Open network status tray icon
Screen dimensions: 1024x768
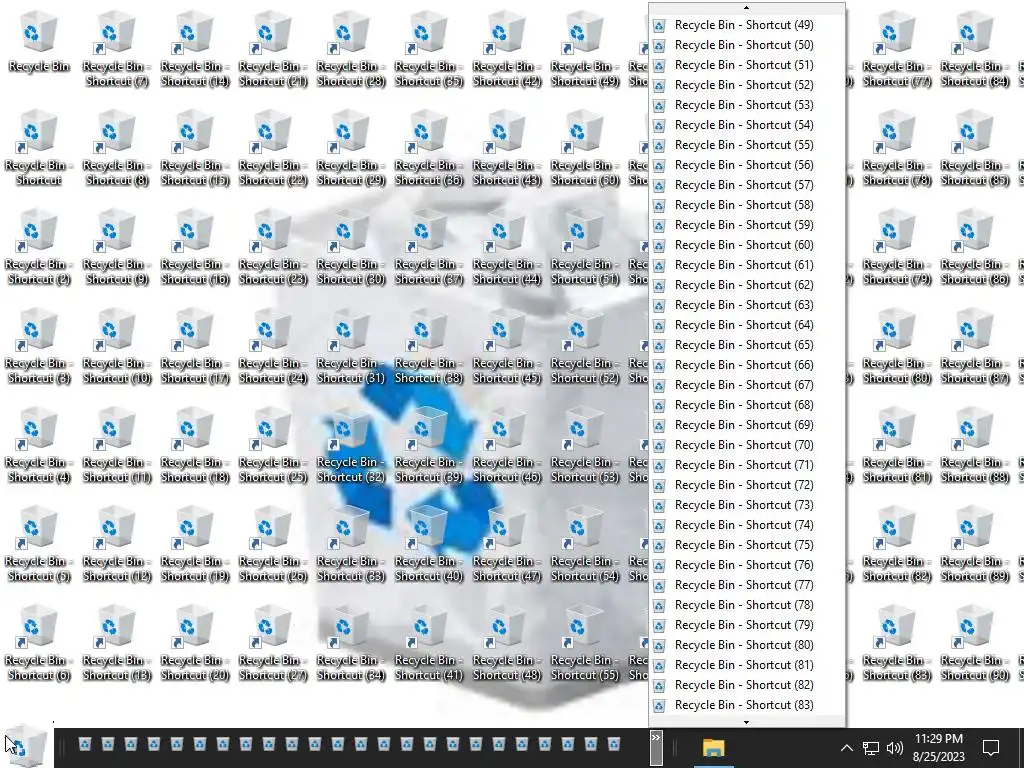871,748
